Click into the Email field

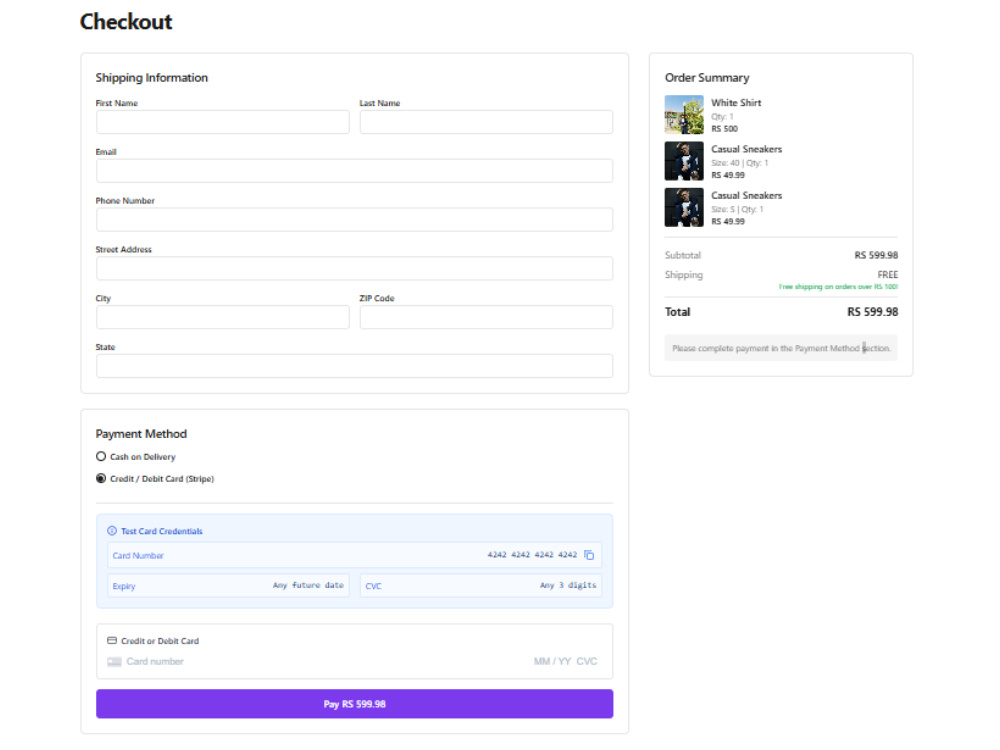[355, 171]
